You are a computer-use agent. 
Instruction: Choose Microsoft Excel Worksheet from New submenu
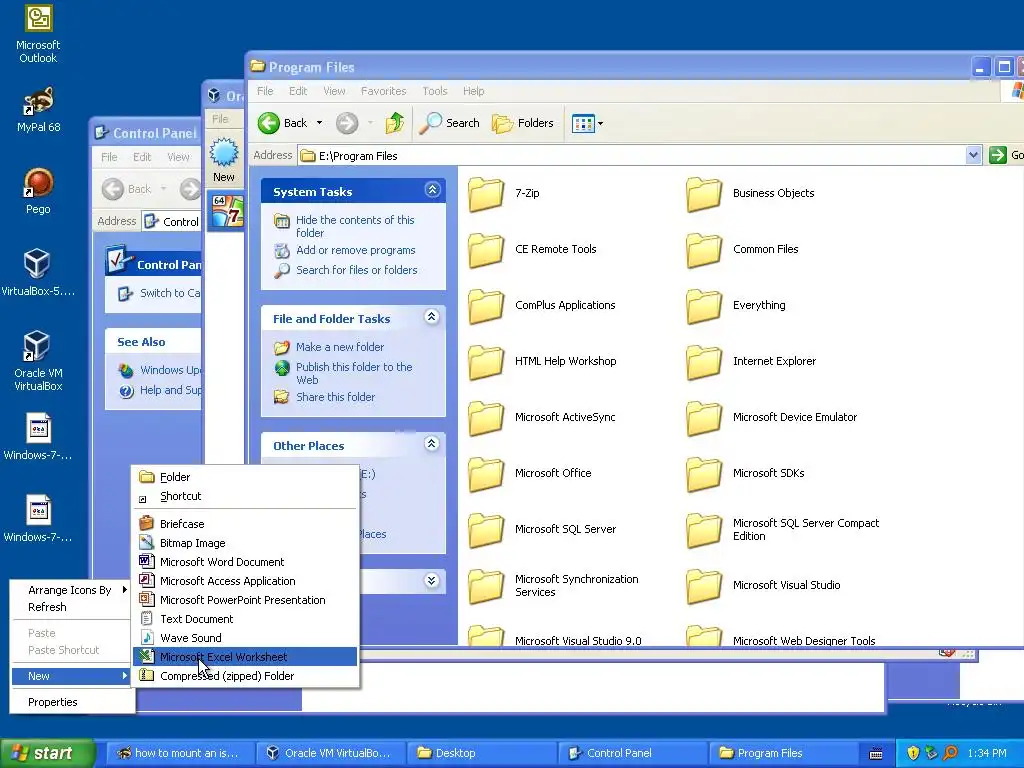point(245,657)
